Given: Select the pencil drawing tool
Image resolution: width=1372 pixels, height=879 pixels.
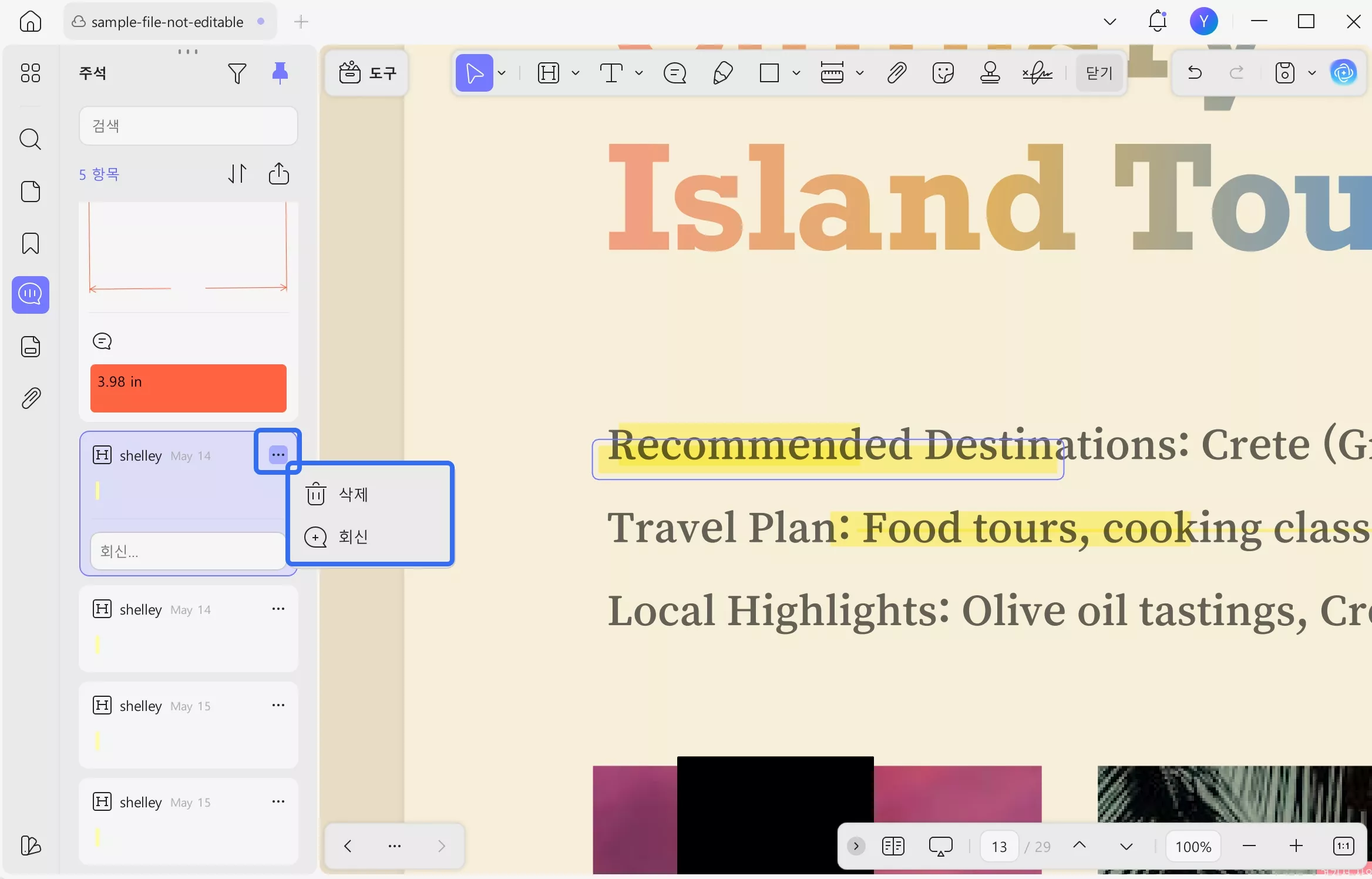Looking at the screenshot, I should point(722,73).
